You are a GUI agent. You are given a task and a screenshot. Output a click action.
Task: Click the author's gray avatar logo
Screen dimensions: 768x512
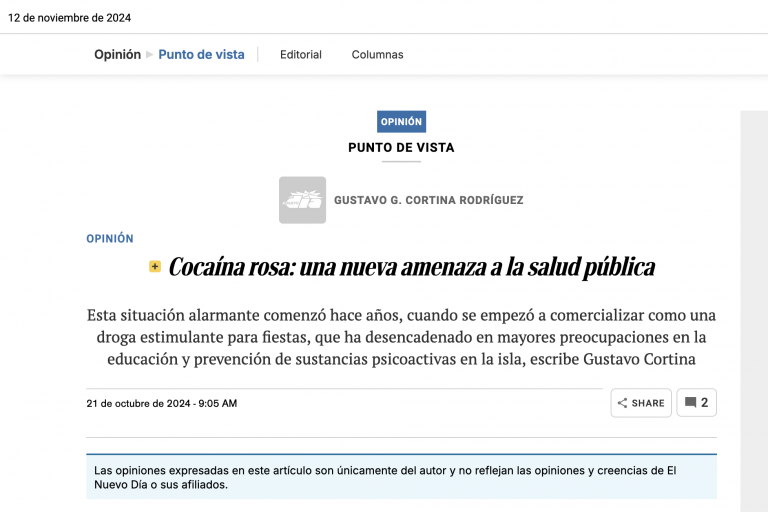pos(302,200)
